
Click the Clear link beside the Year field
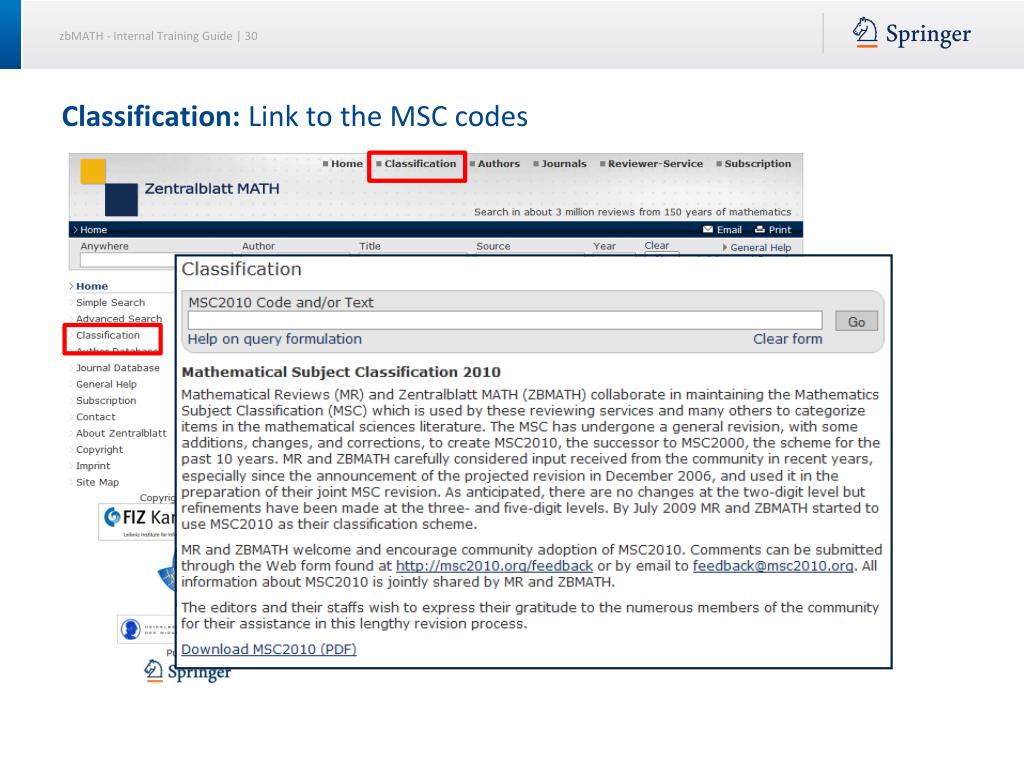click(656, 246)
